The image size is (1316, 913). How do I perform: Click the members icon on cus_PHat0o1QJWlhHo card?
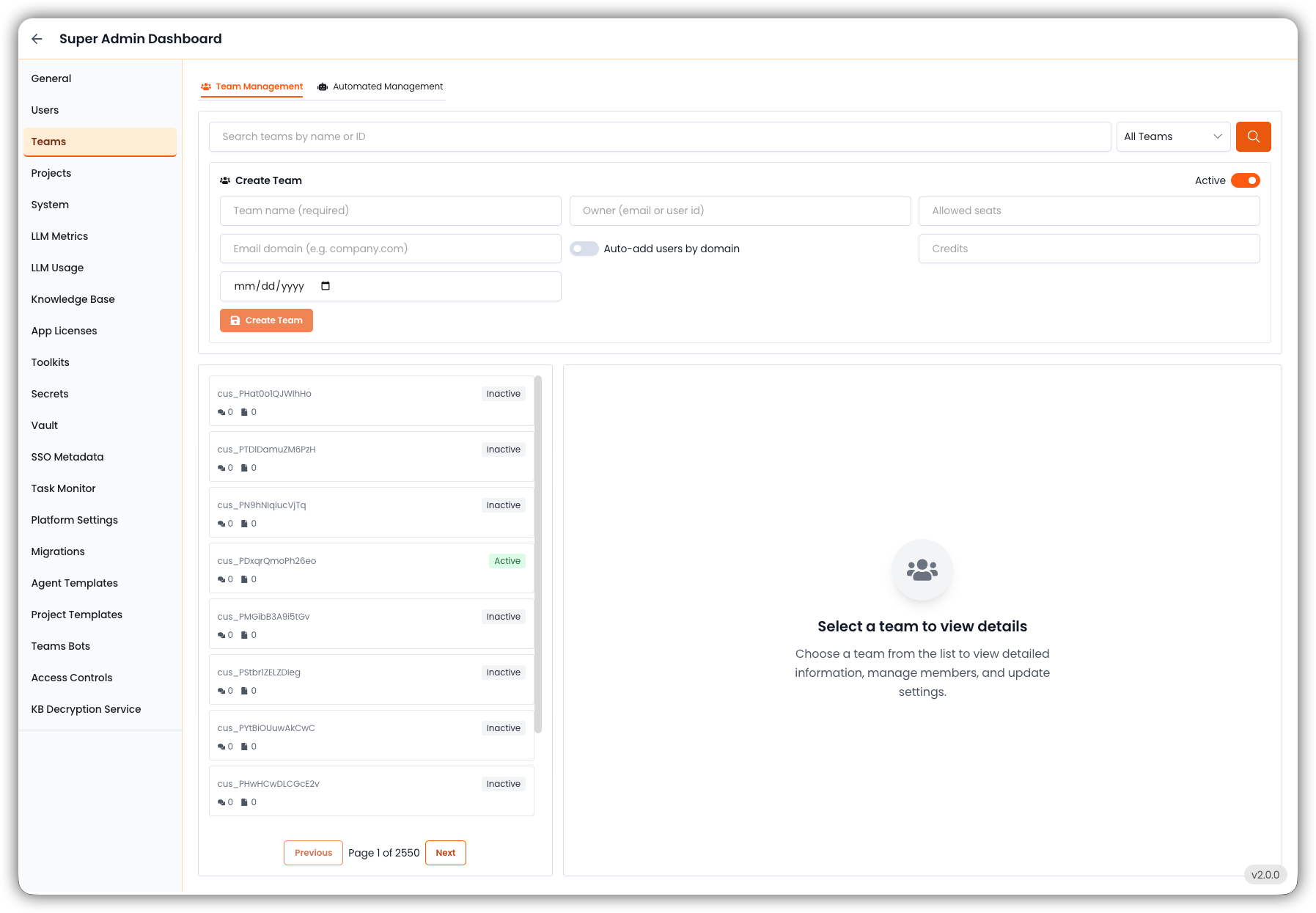[221, 412]
